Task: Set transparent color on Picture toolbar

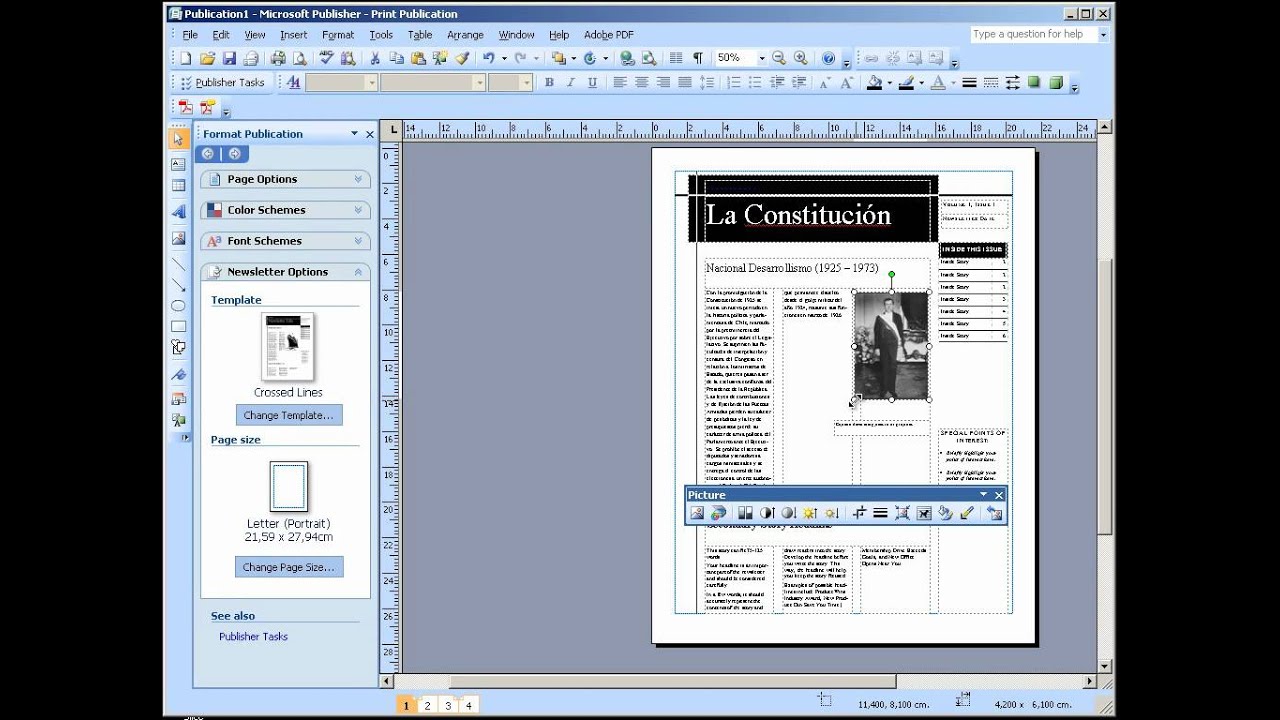Action: 967,513
